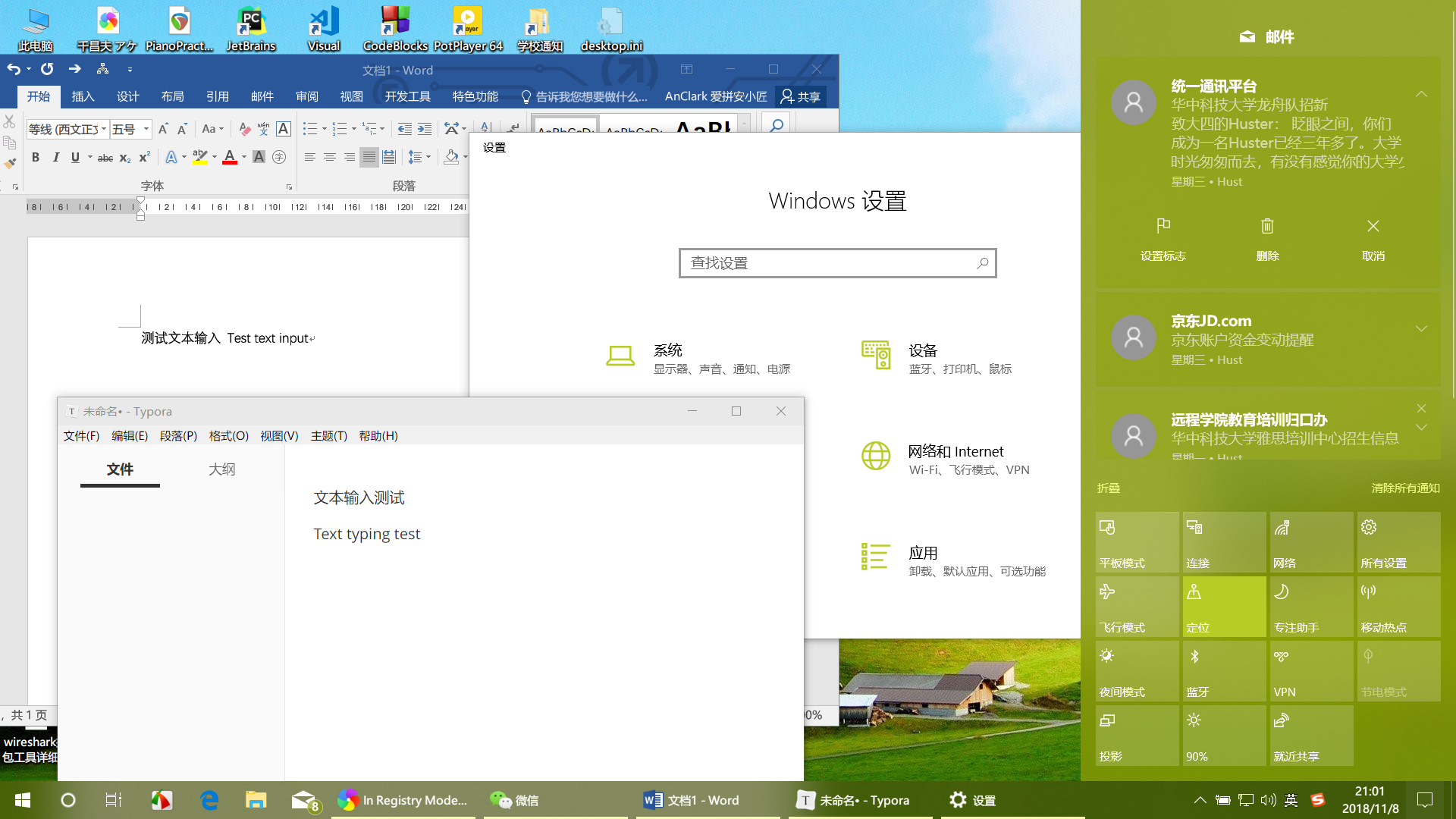This screenshot has height=819, width=1456.
Task: Click the 设置标志 flag icon on mail notification
Action: coord(1163,226)
